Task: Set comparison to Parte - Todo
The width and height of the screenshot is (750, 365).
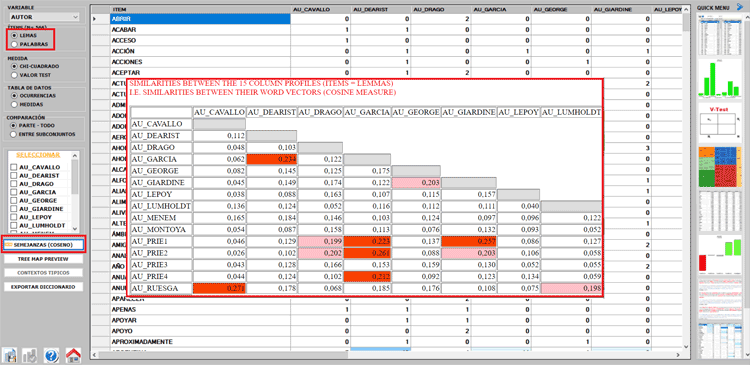Action: [x=14, y=125]
